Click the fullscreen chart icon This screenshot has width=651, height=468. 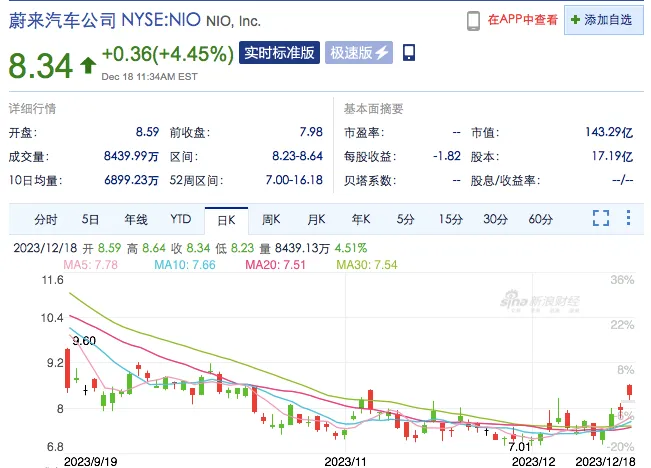point(601,218)
